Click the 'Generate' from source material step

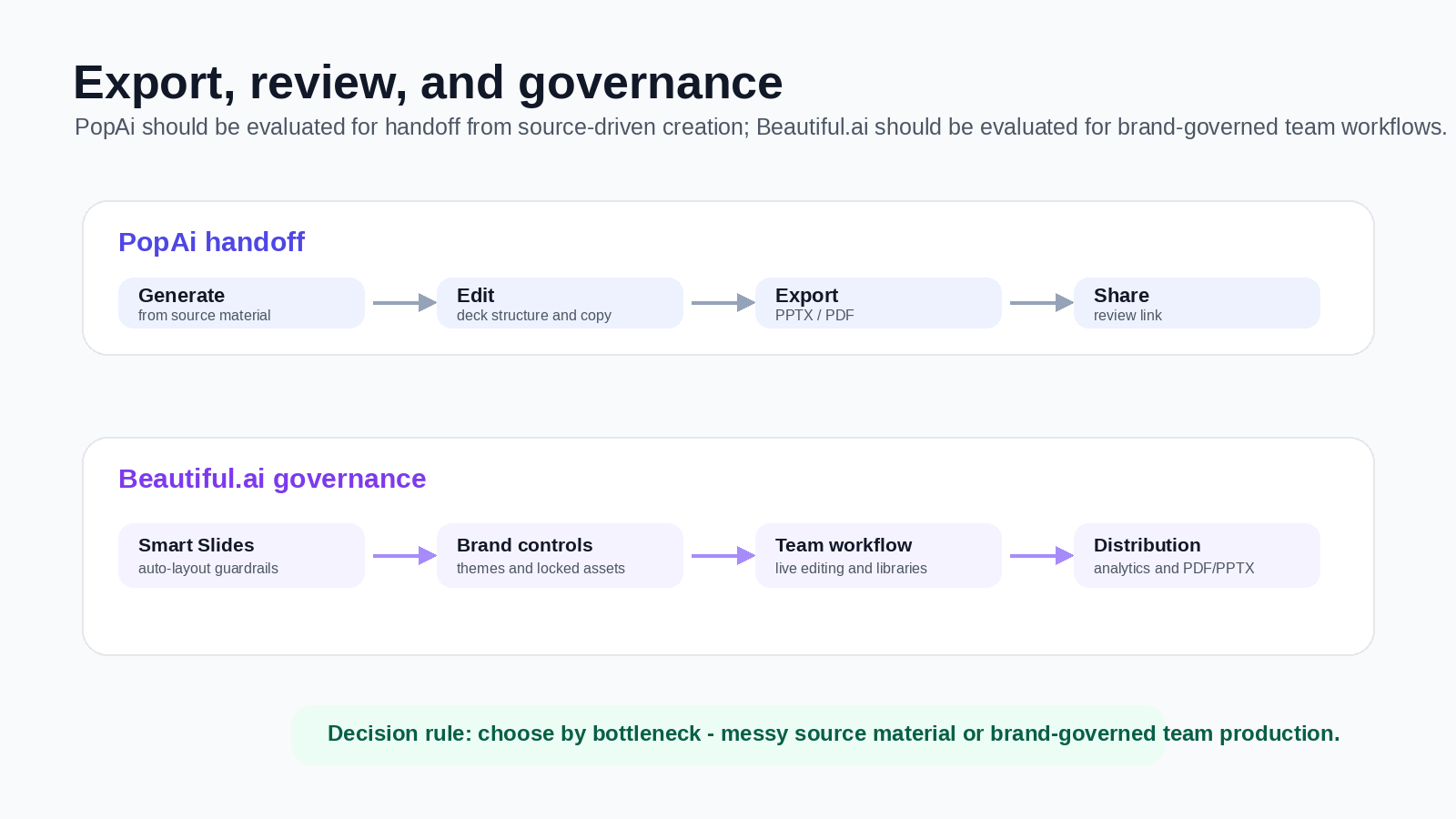coord(241,303)
